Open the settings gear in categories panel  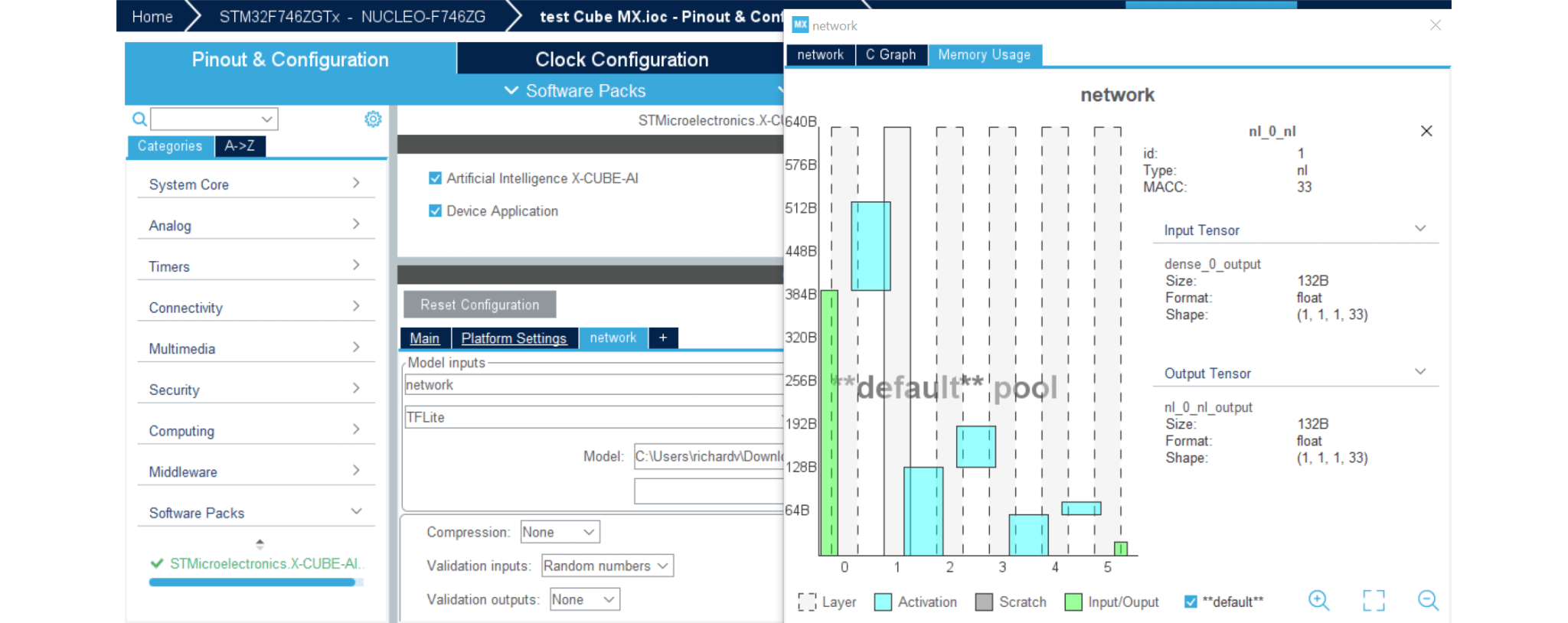click(373, 119)
